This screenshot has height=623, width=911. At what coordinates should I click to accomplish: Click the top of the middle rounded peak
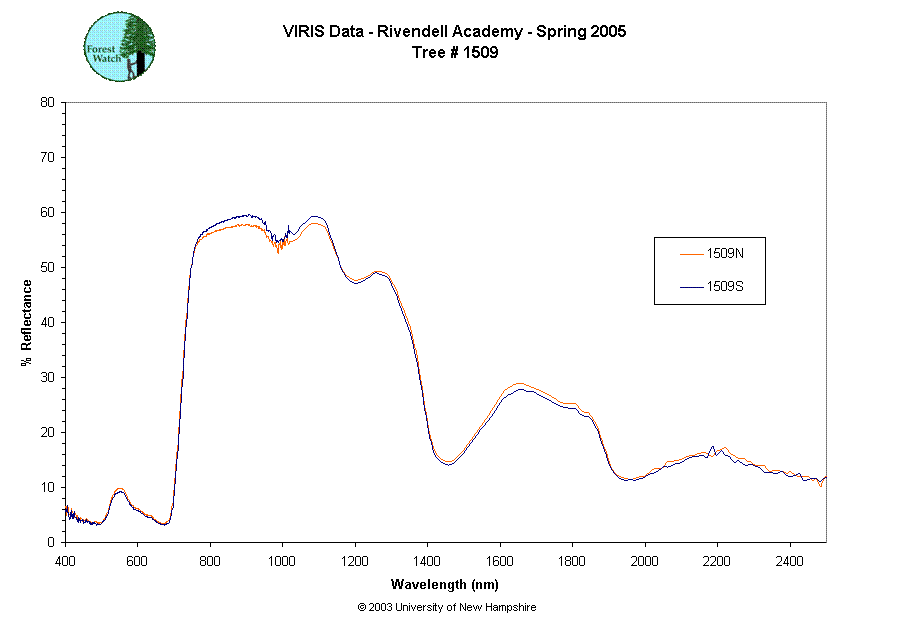(518, 383)
